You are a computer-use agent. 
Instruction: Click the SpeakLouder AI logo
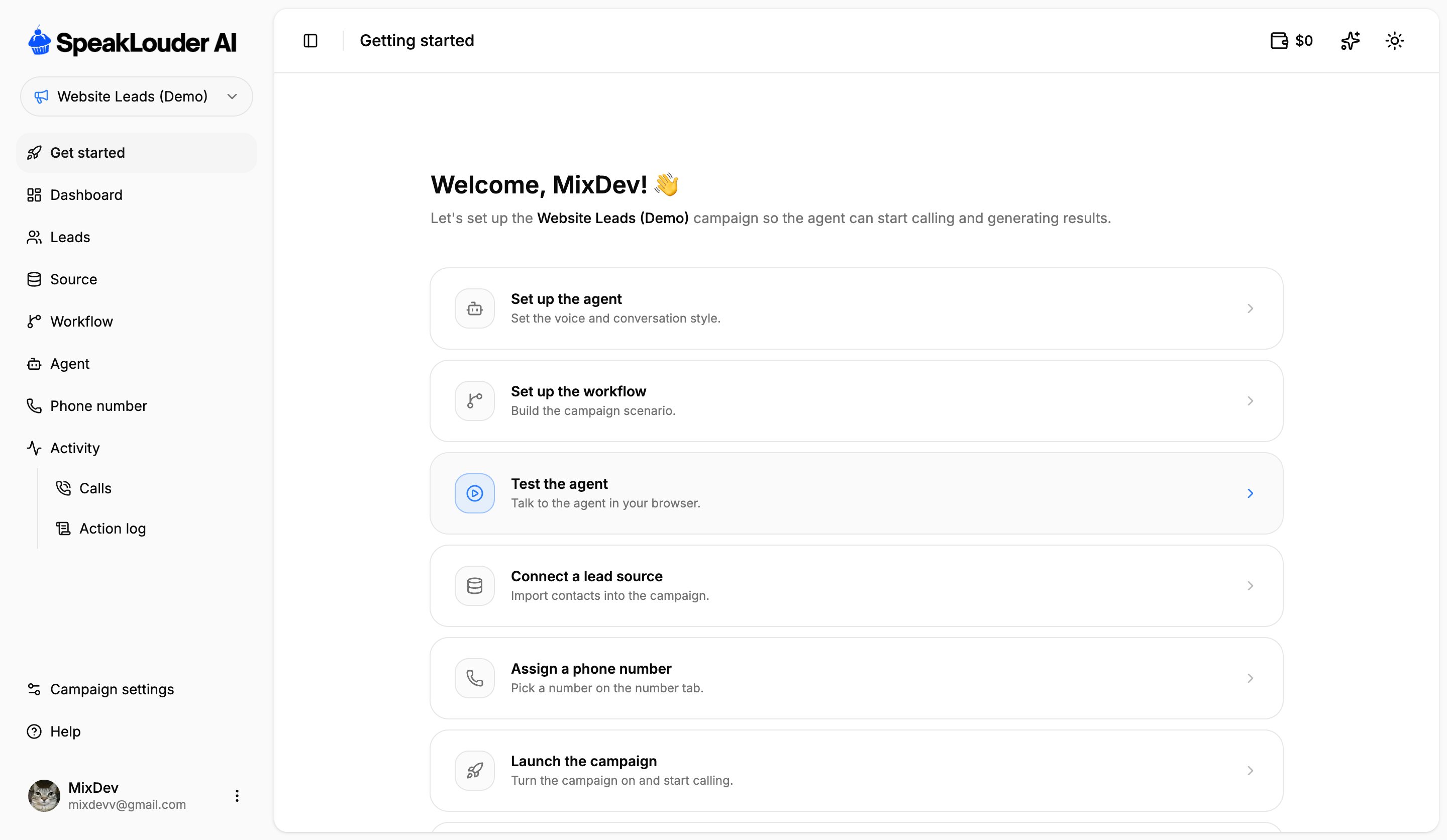point(132,41)
